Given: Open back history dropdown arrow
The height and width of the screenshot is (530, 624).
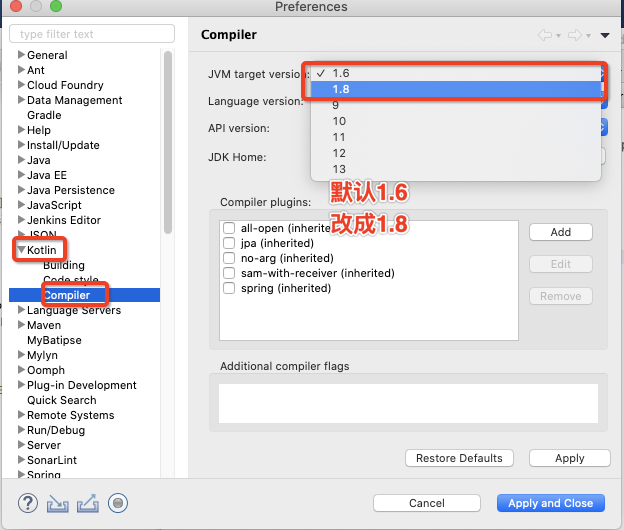Looking at the screenshot, I should 558,36.
